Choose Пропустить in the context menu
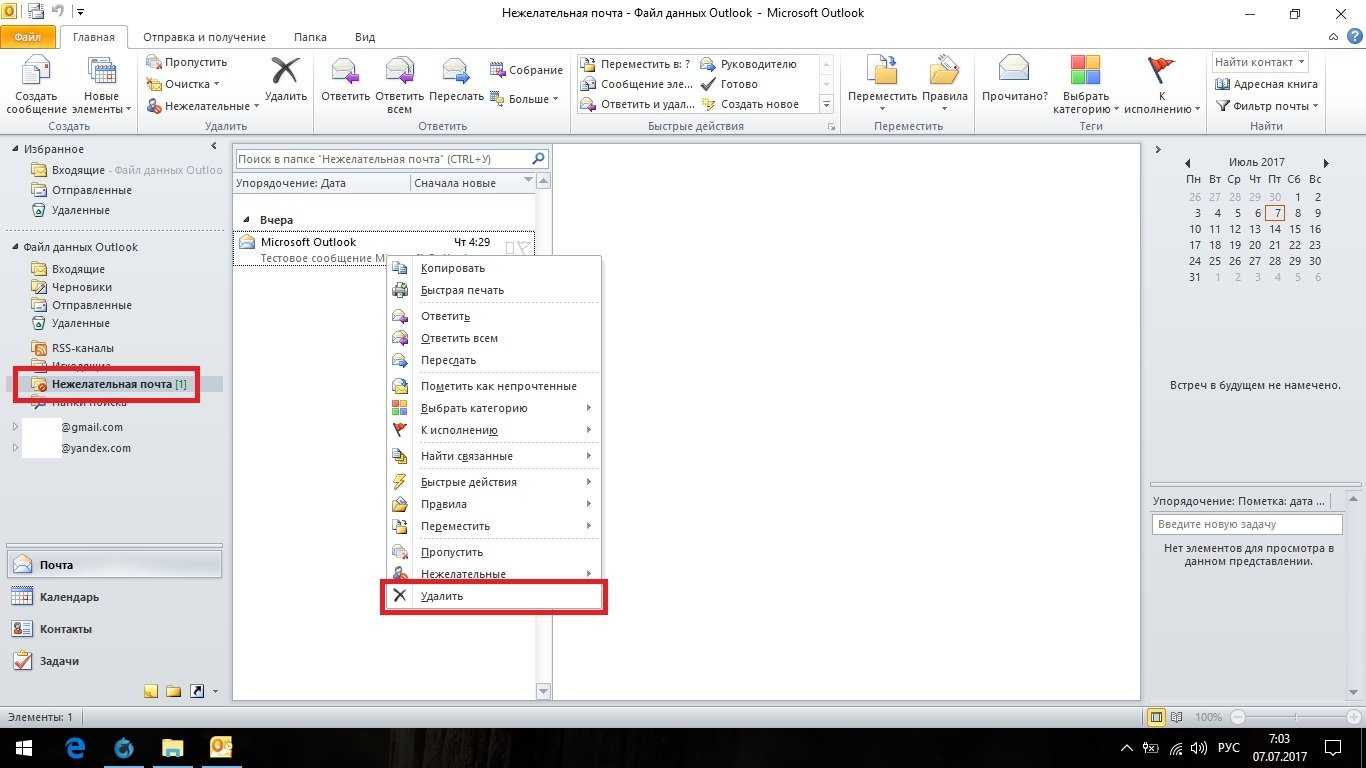The image size is (1366, 768). pyautogui.click(x=494, y=552)
